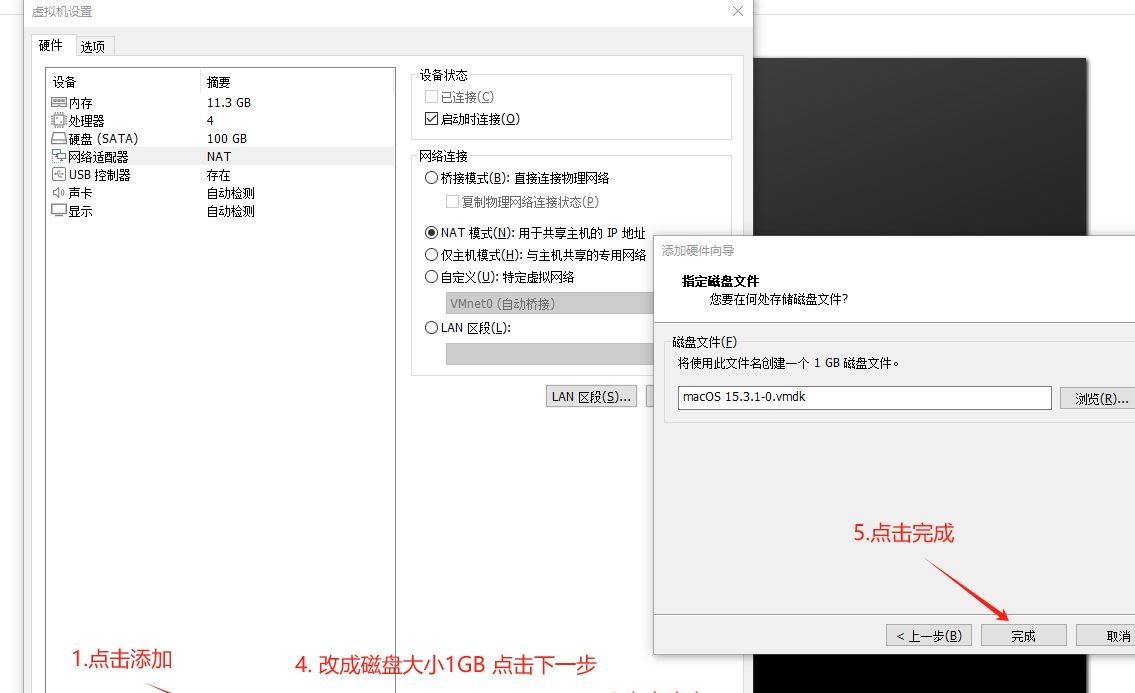Viewport: 1135px width, 693px height.
Task: Select the sound card icon
Action: (x=59, y=193)
